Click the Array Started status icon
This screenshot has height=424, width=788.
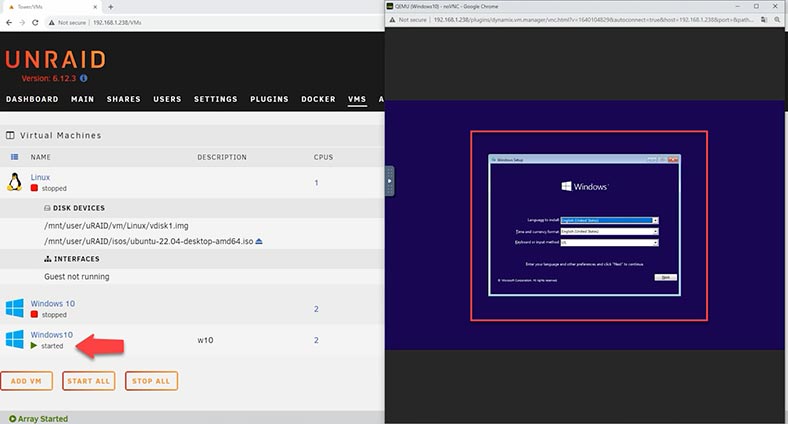click(x=13, y=418)
